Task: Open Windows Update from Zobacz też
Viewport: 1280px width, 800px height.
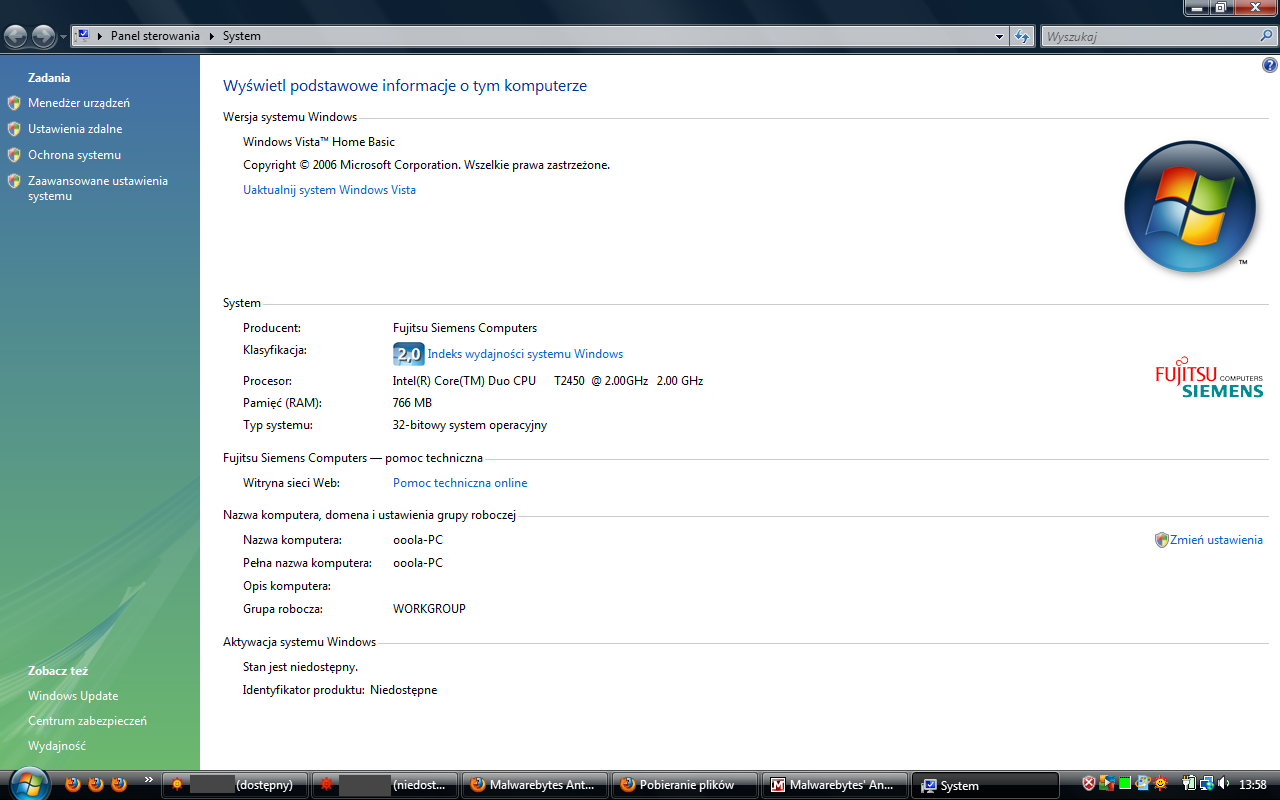Action: [x=73, y=696]
